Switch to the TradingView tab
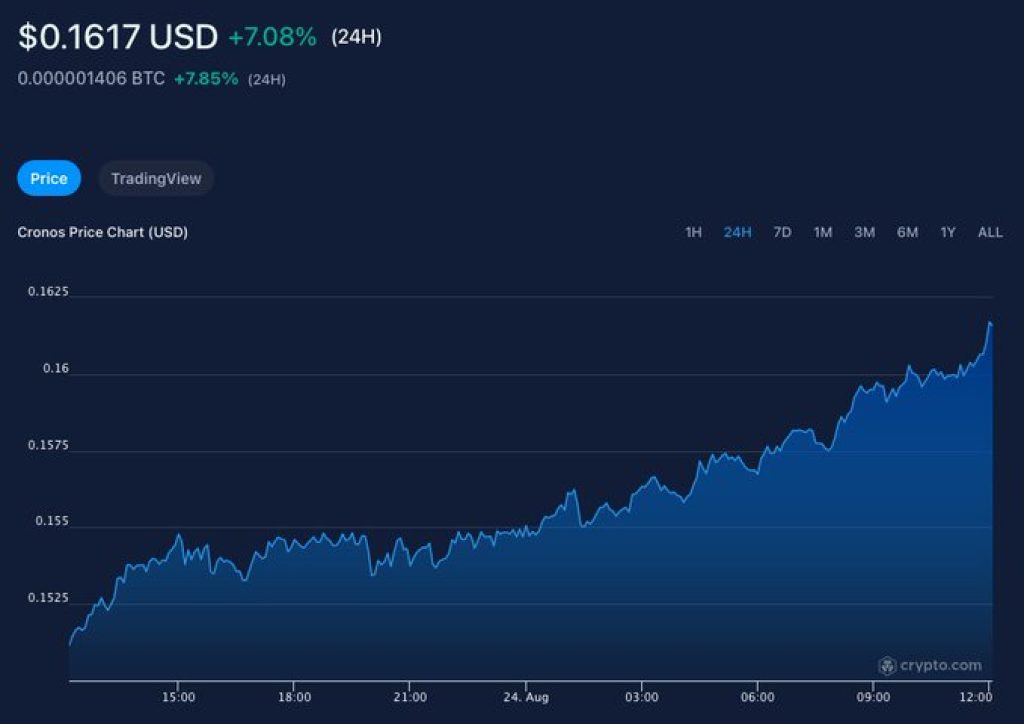The image size is (1024, 724). tap(156, 178)
